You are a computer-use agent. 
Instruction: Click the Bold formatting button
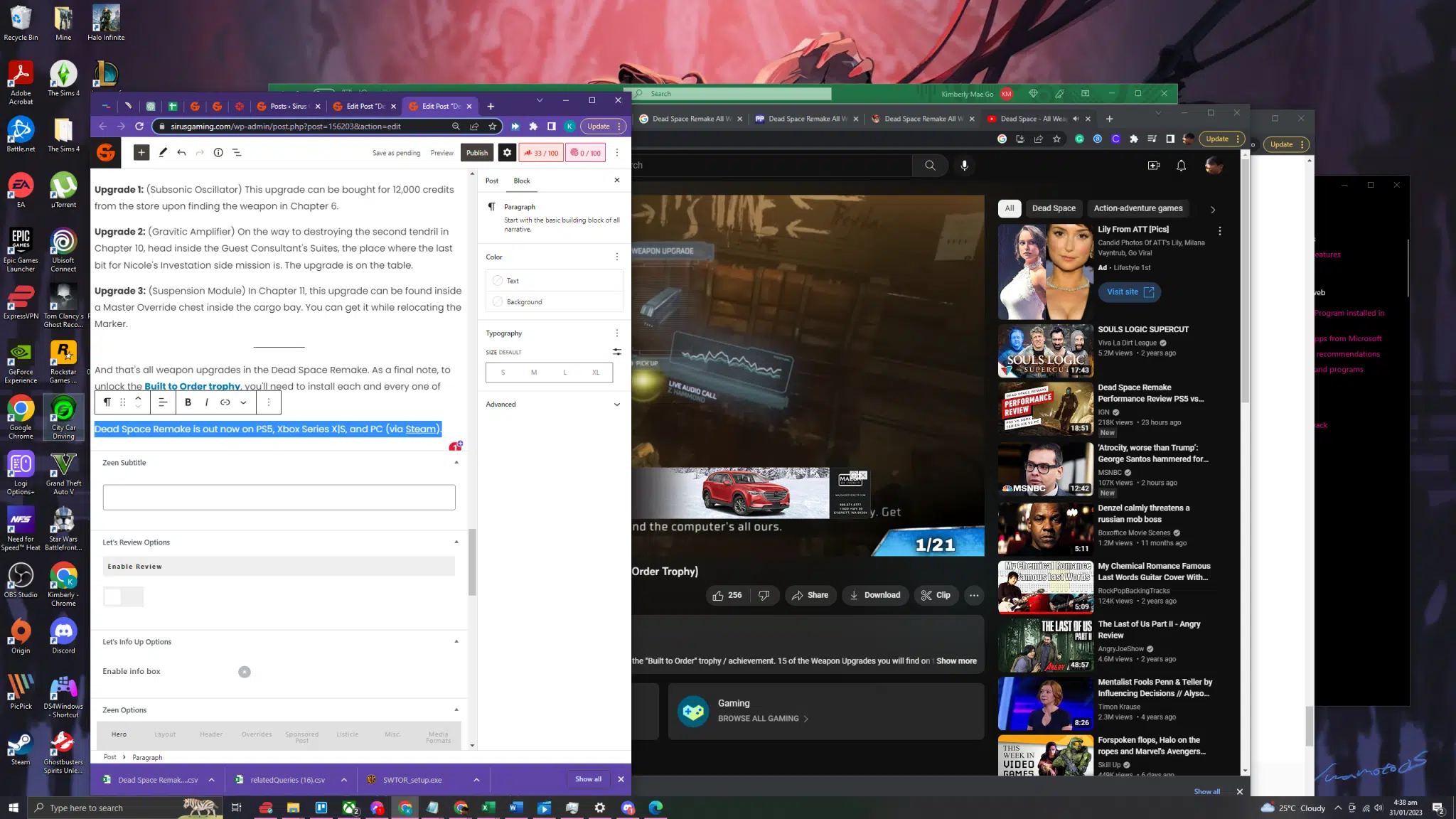click(x=188, y=402)
